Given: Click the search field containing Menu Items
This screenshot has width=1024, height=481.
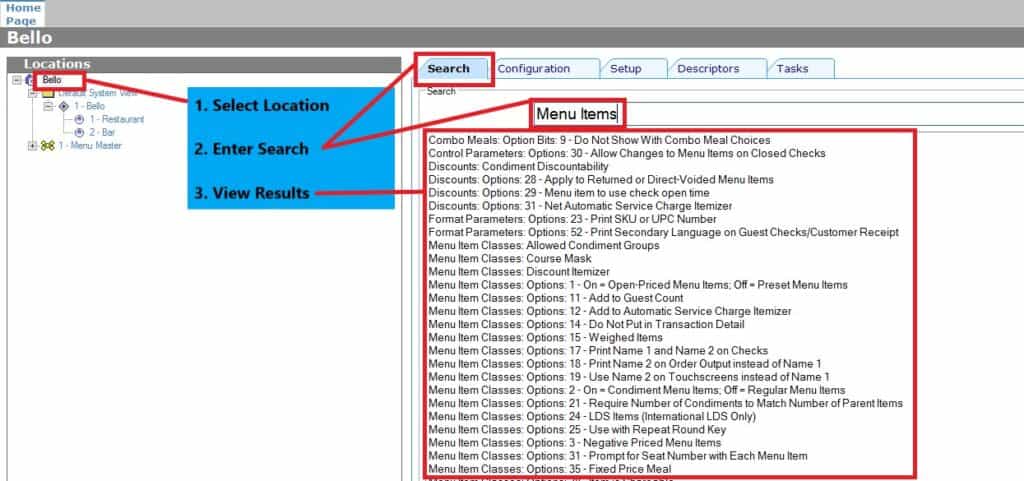Looking at the screenshot, I should click(777, 114).
